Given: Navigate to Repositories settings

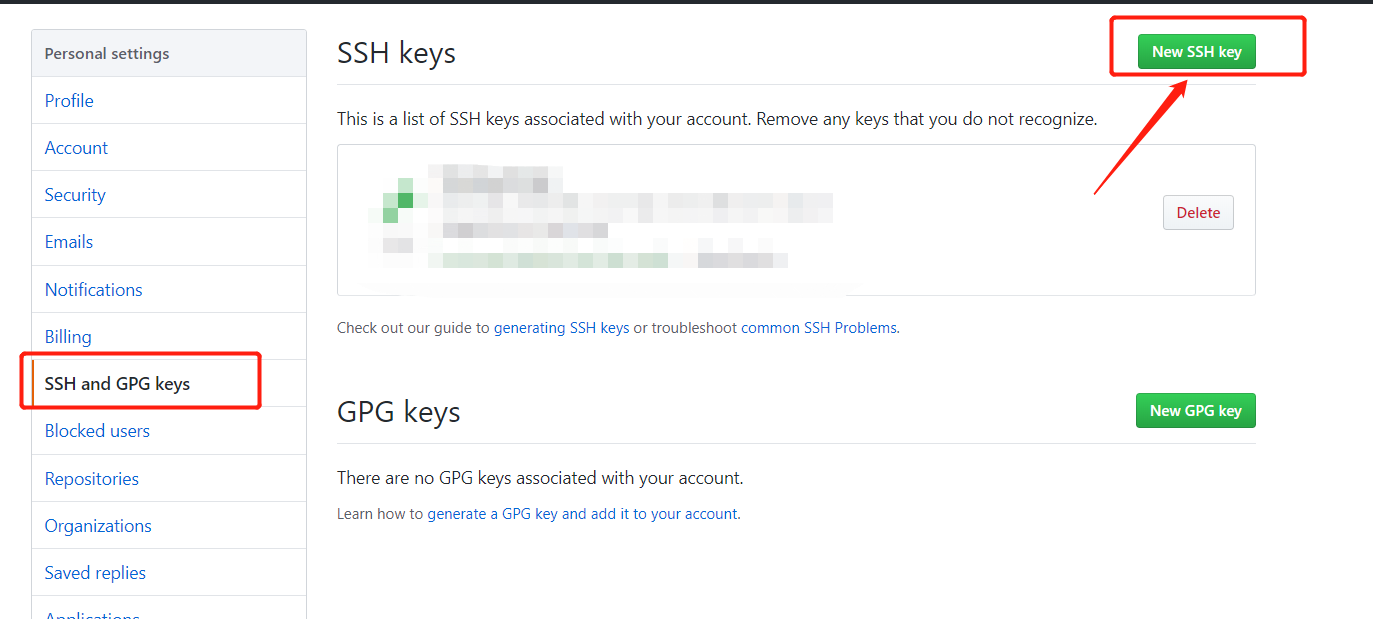Looking at the screenshot, I should (92, 479).
